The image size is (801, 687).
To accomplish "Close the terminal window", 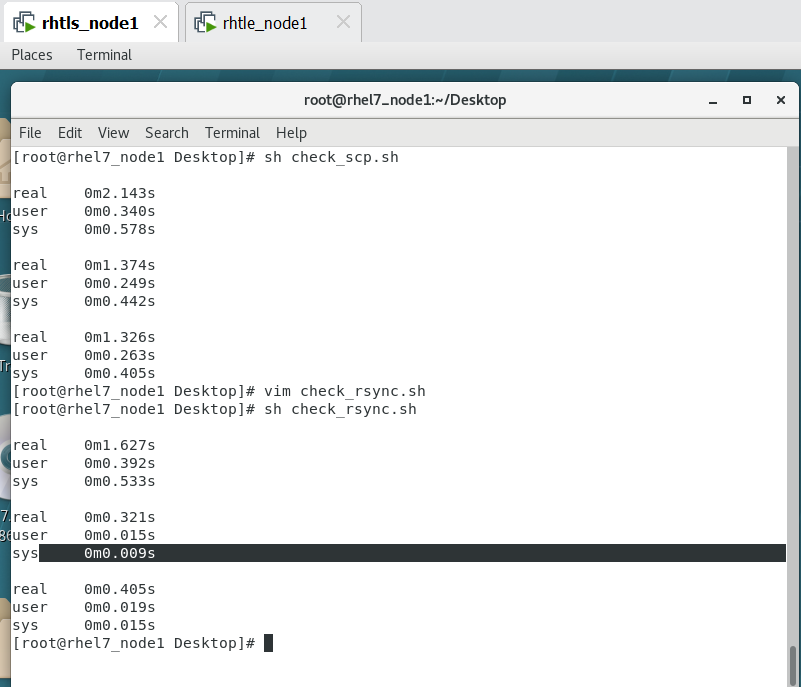I will (781, 100).
